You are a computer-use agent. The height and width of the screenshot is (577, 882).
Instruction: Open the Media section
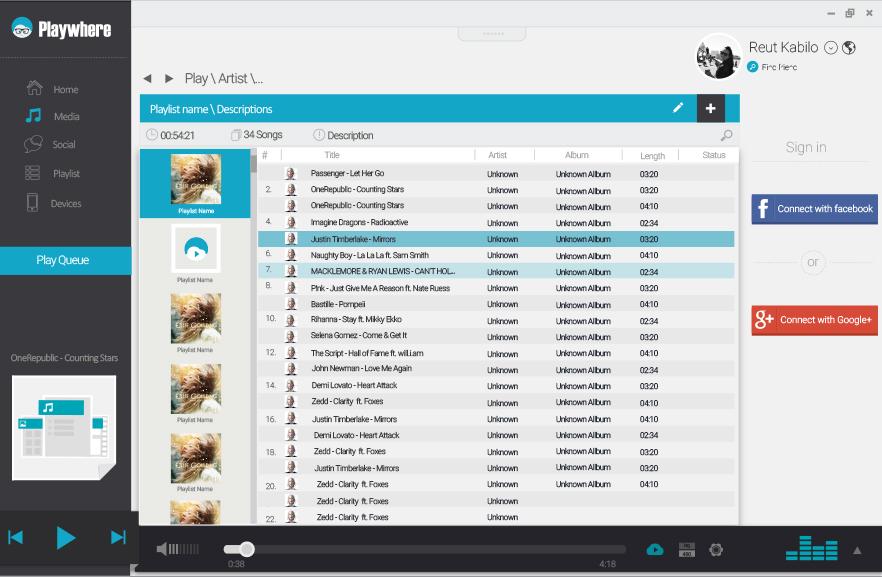coord(66,116)
